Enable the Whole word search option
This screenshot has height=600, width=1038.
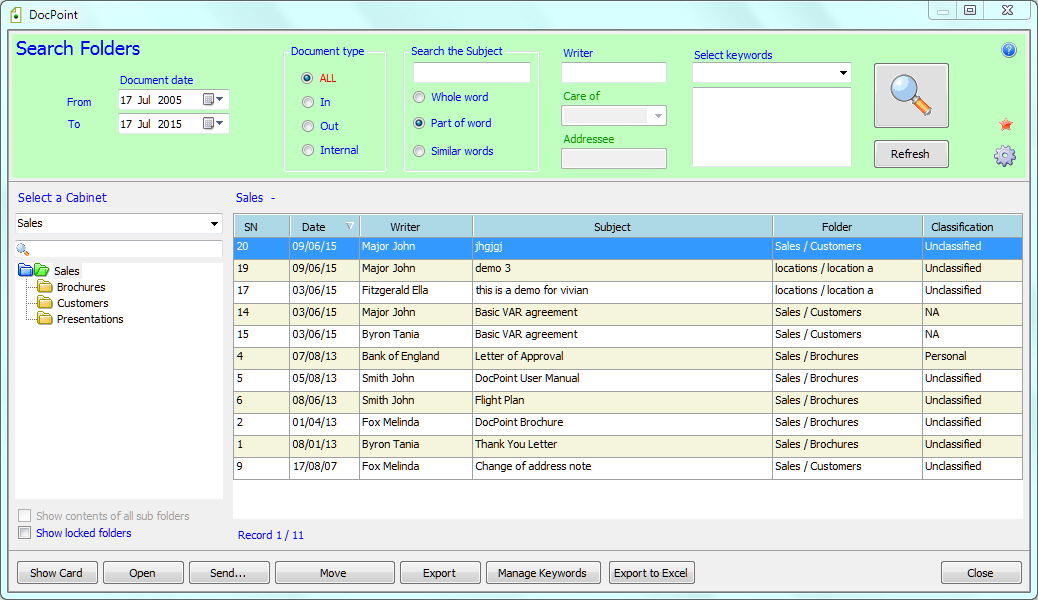coord(419,97)
